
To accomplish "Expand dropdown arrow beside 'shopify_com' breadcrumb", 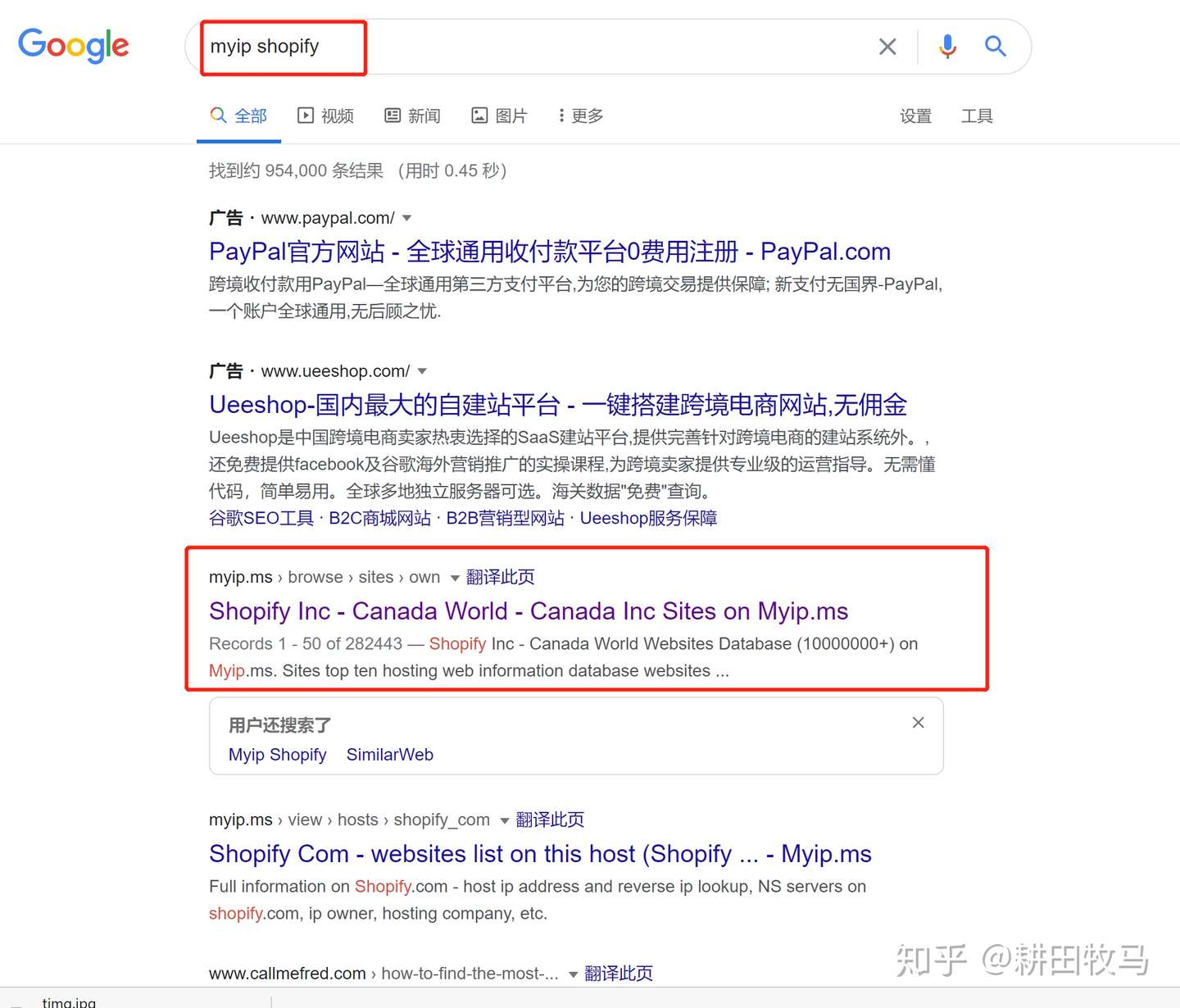I will pos(505,820).
